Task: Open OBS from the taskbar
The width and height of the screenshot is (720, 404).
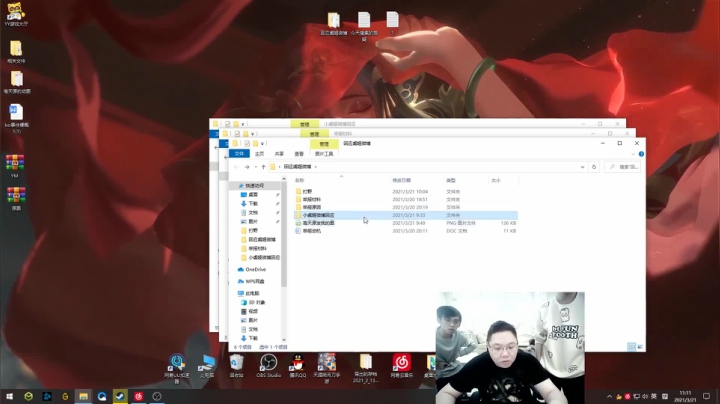Action: (157, 396)
